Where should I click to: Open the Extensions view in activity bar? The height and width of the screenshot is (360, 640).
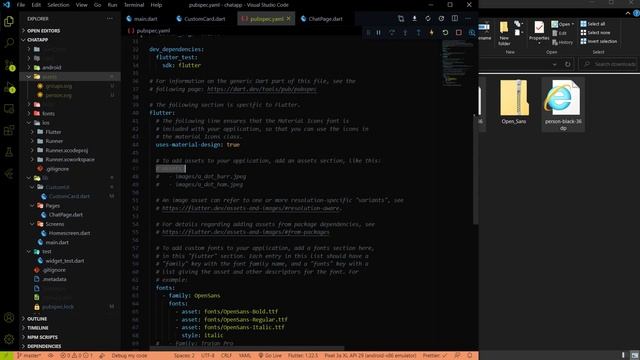pyautogui.click(x=9, y=131)
